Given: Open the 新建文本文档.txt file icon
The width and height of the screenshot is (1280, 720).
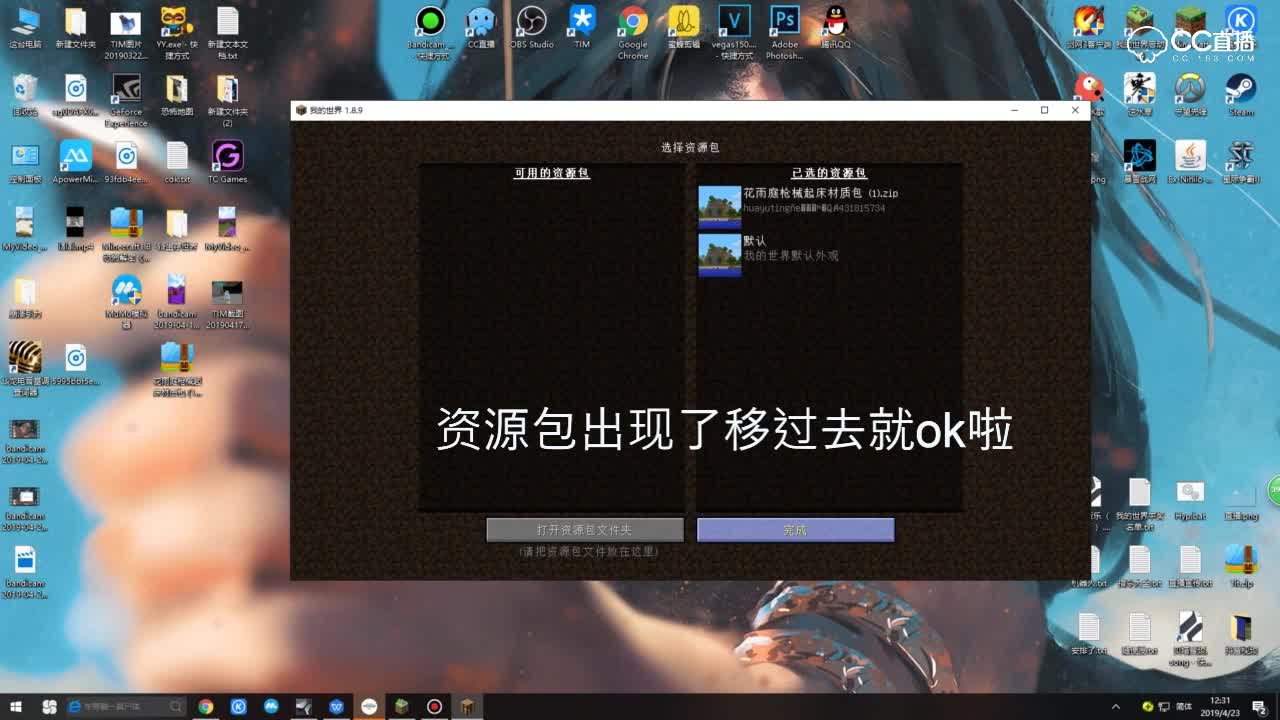Looking at the screenshot, I should (x=227, y=32).
